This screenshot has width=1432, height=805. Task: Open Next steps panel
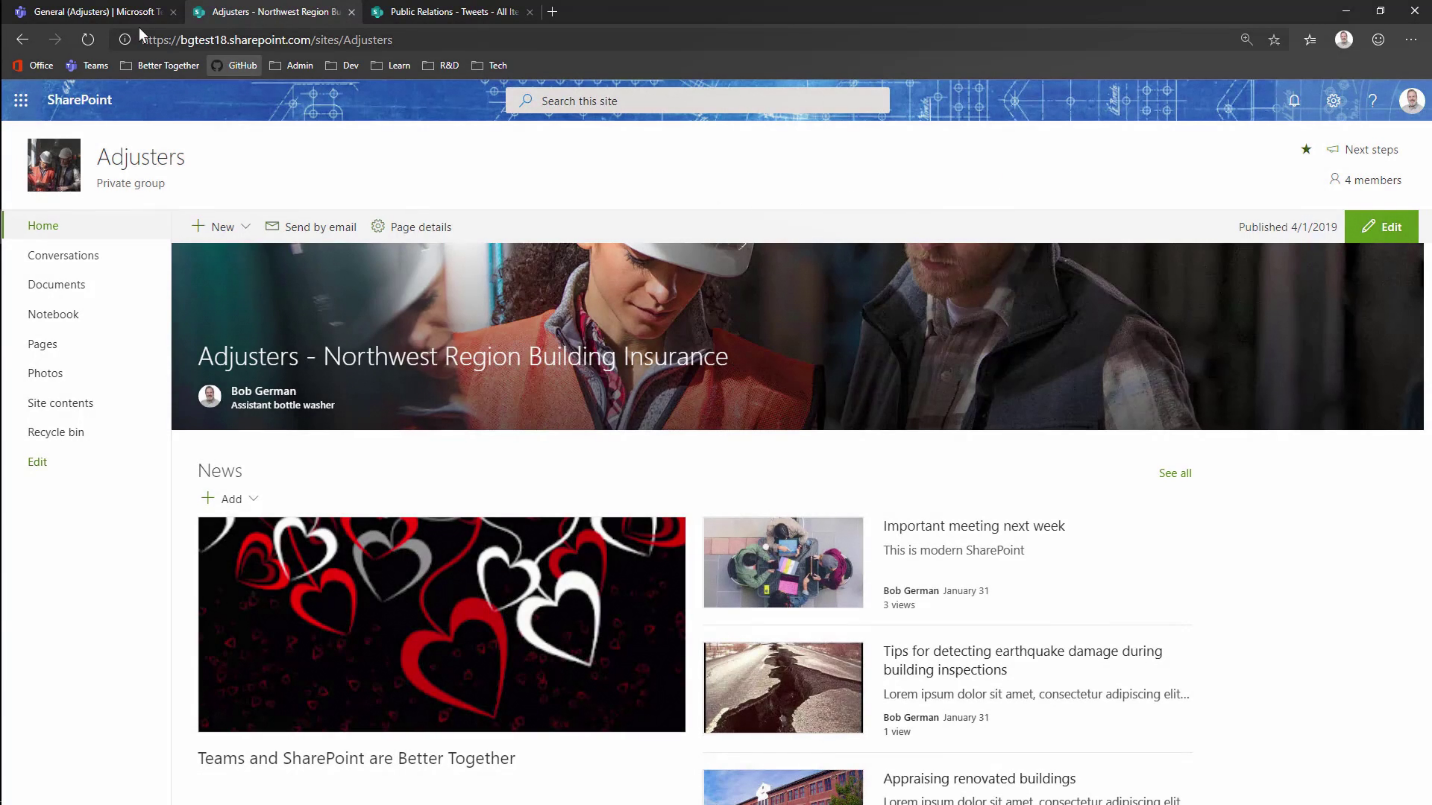tap(1362, 149)
